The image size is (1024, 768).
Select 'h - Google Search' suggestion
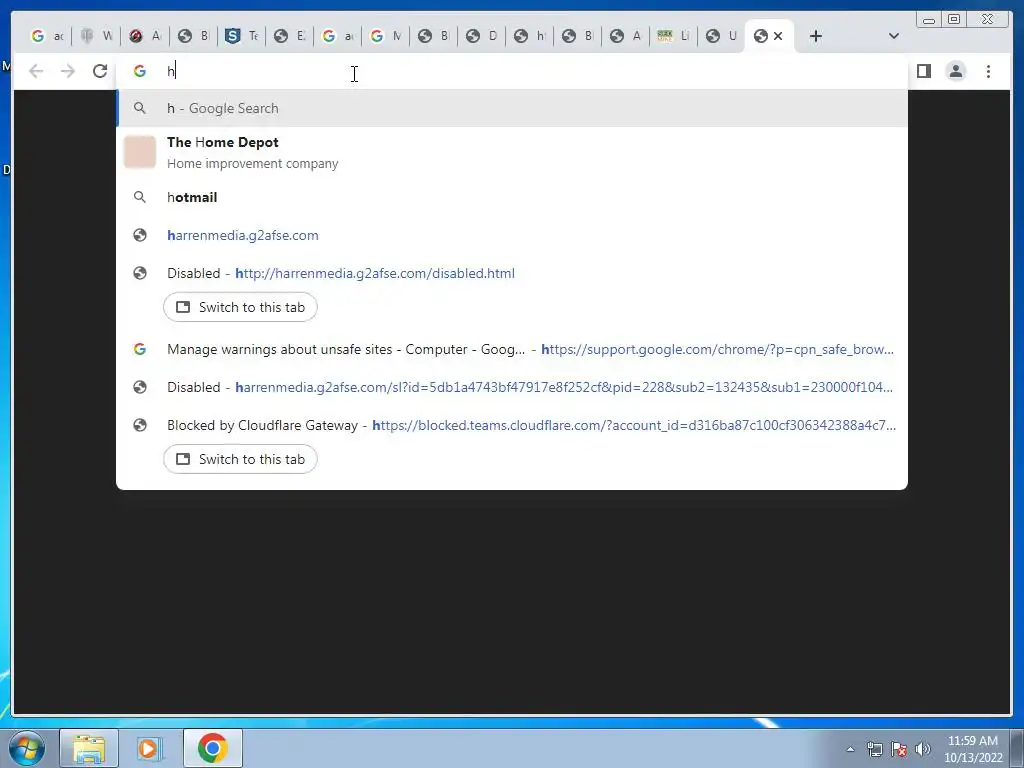[512, 108]
